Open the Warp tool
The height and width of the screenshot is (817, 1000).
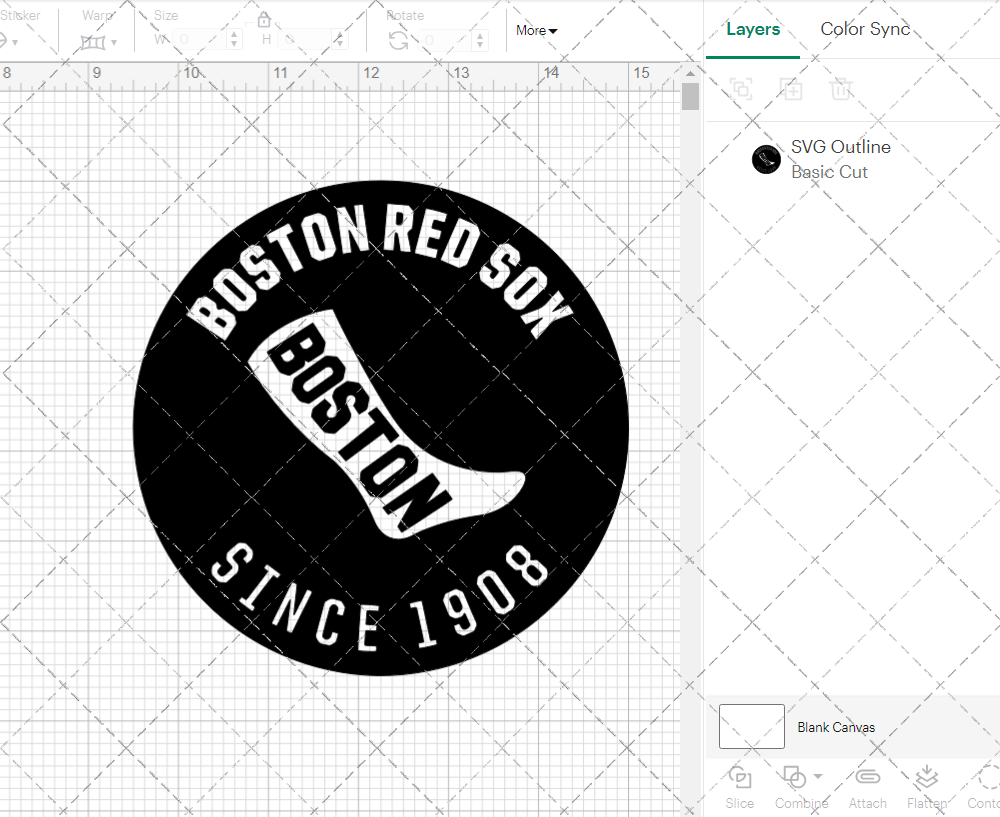pyautogui.click(x=95, y=40)
